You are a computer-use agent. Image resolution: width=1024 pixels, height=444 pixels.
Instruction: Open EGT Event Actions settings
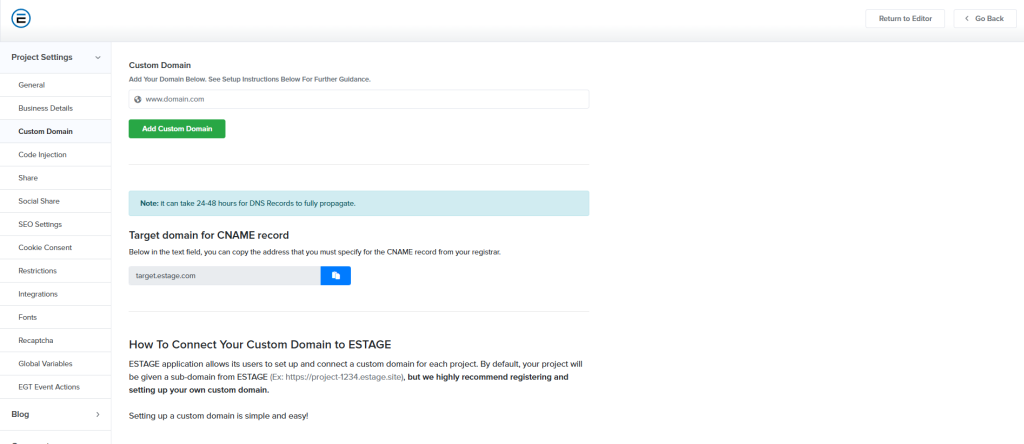56,387
